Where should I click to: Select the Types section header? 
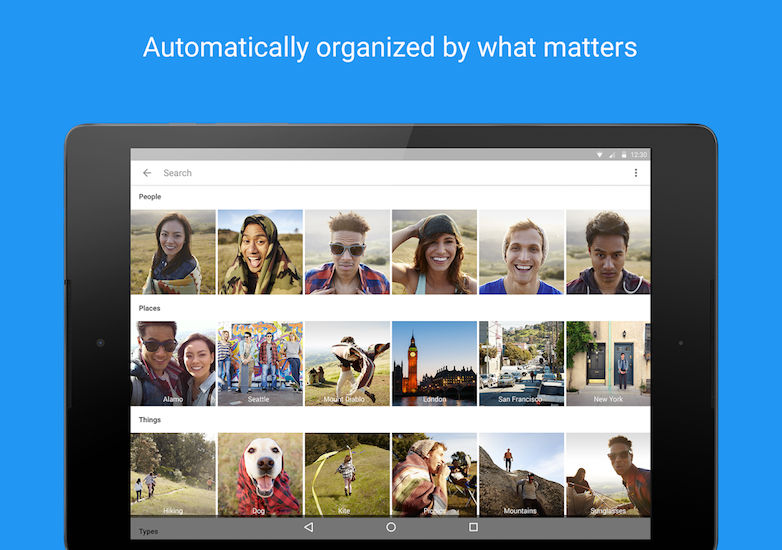[148, 532]
